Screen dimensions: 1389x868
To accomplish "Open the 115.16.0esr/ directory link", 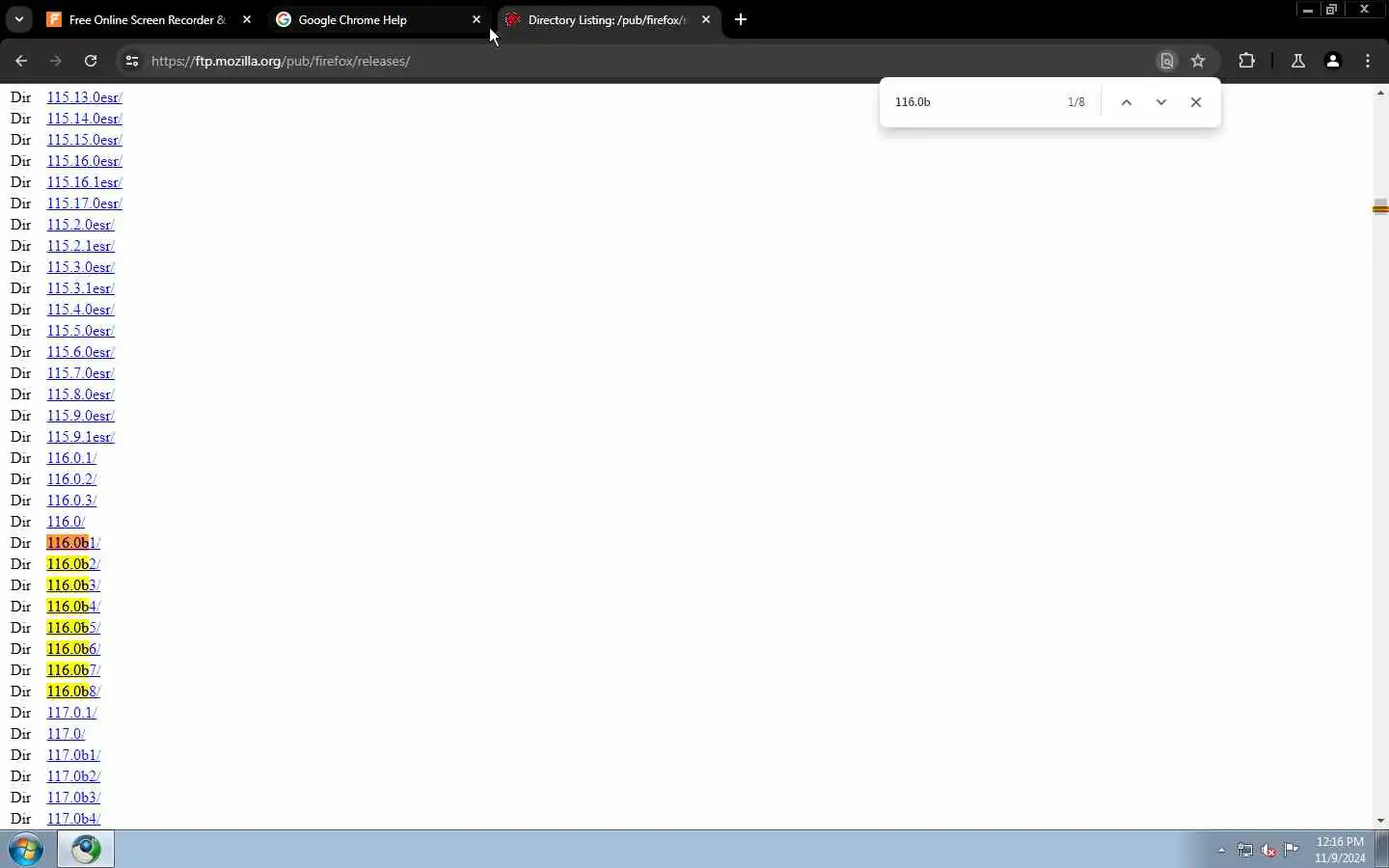I will (x=84, y=161).
